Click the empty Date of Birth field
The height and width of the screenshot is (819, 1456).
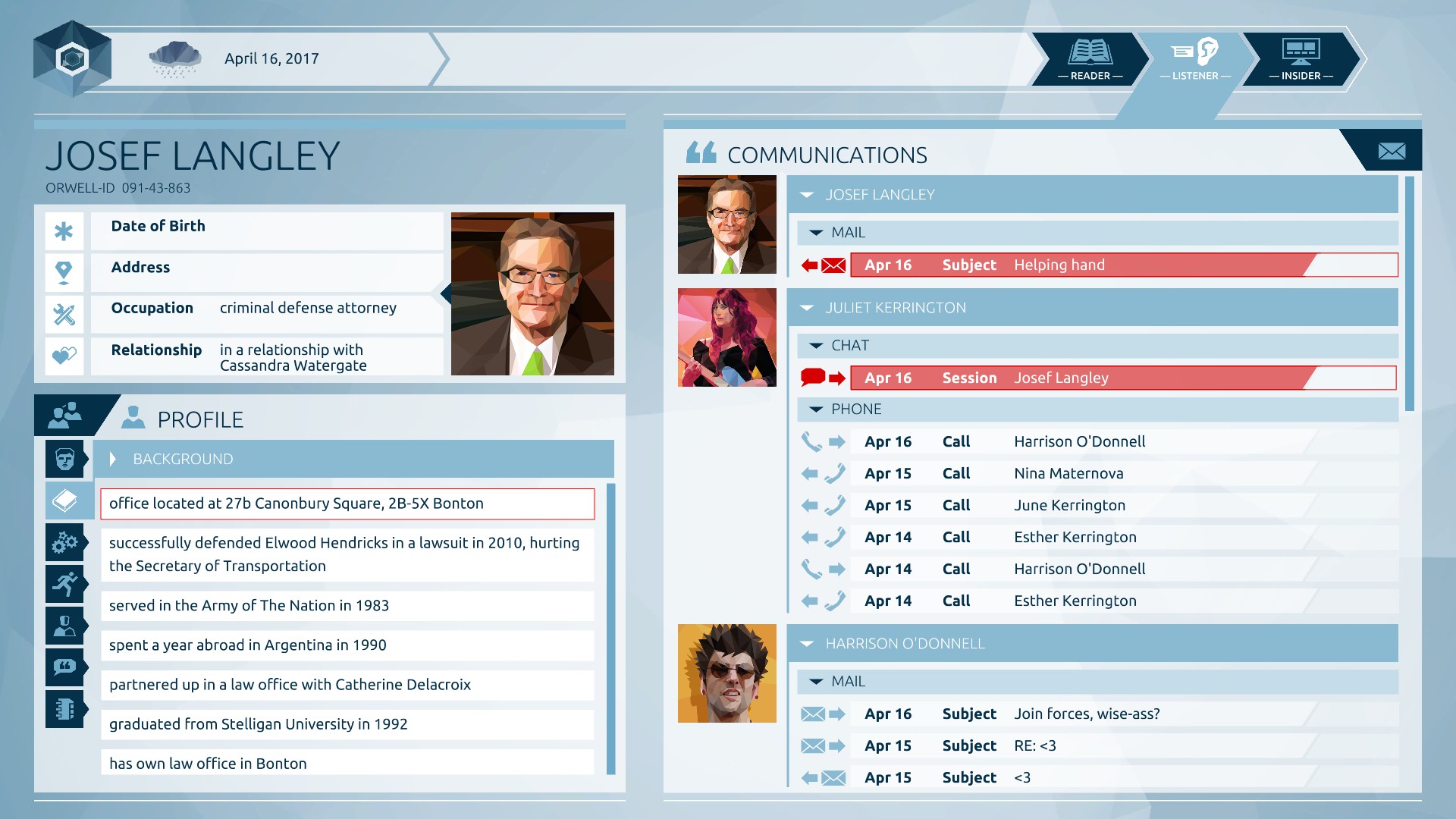click(267, 231)
